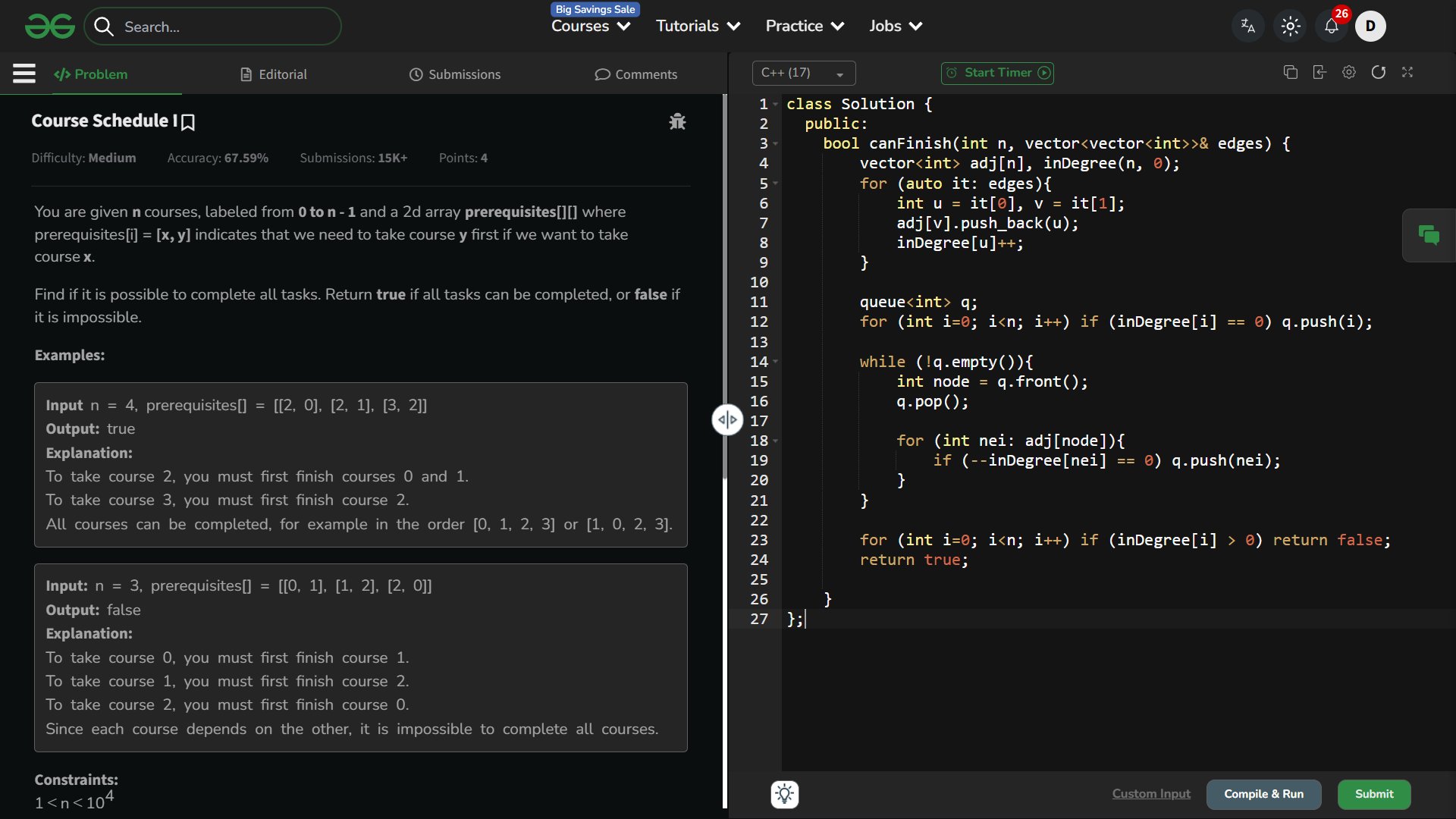Click the panel divider resize handle
Screen dimensions: 1456x819
point(726,419)
